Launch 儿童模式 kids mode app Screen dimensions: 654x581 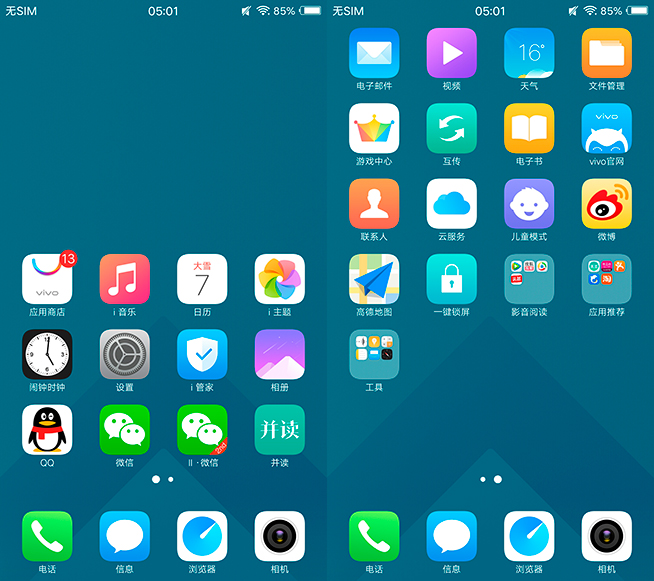[x=529, y=204]
